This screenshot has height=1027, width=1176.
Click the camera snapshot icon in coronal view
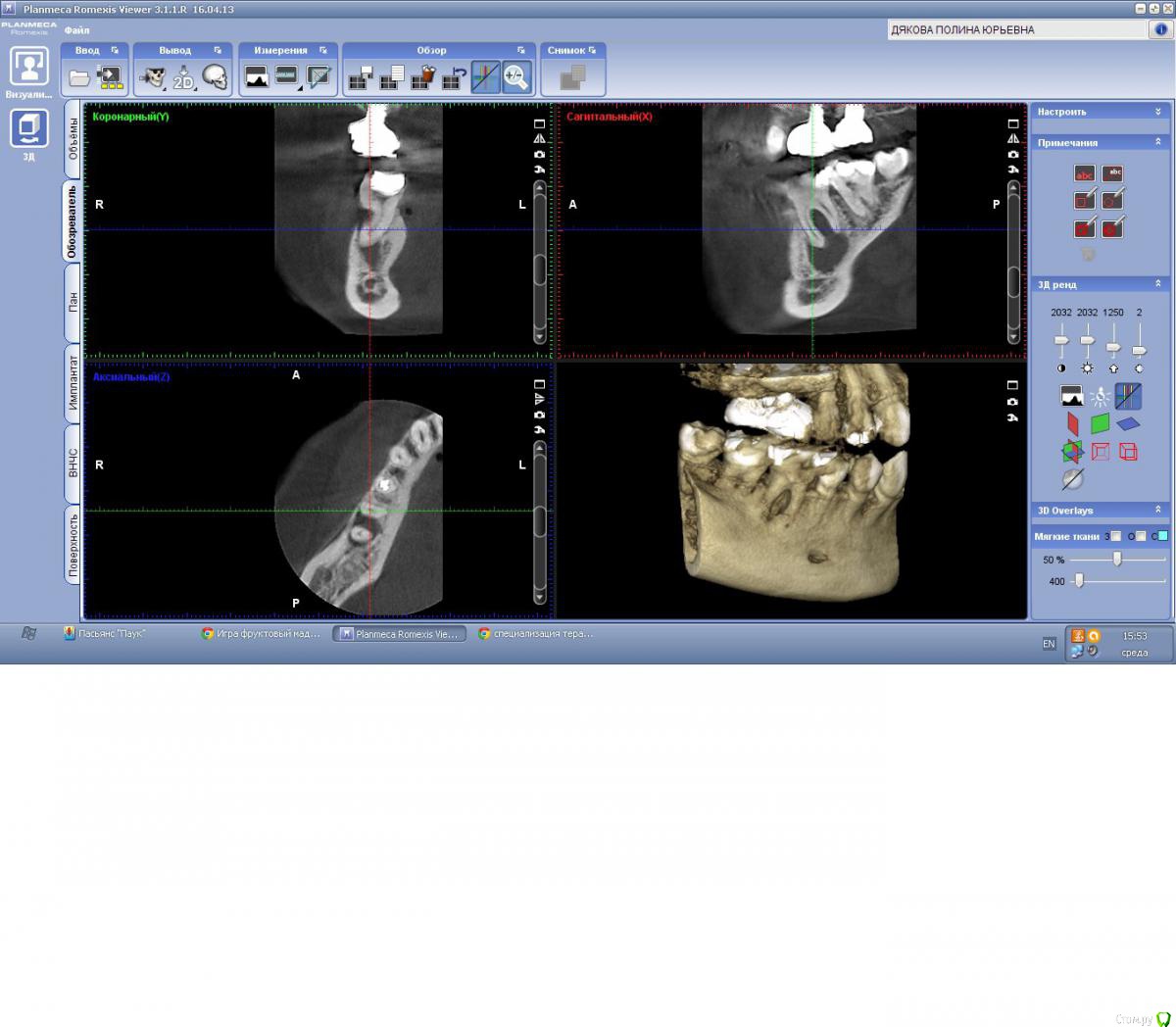click(x=539, y=155)
